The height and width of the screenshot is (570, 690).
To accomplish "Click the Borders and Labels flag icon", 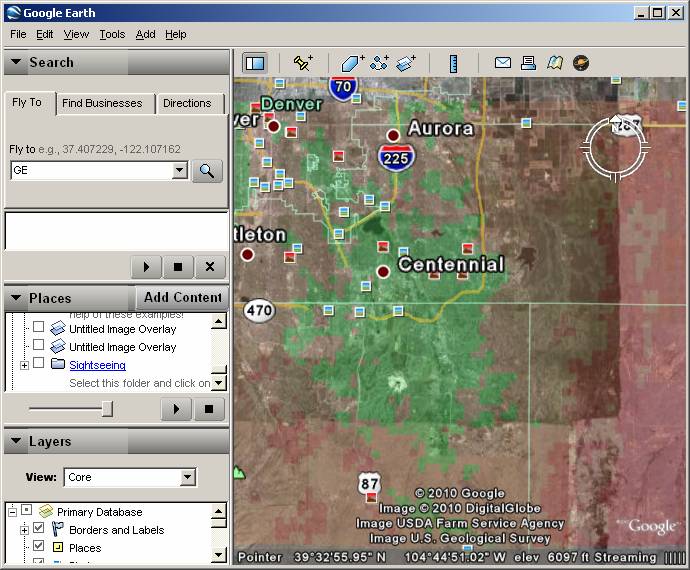I will [x=58, y=529].
